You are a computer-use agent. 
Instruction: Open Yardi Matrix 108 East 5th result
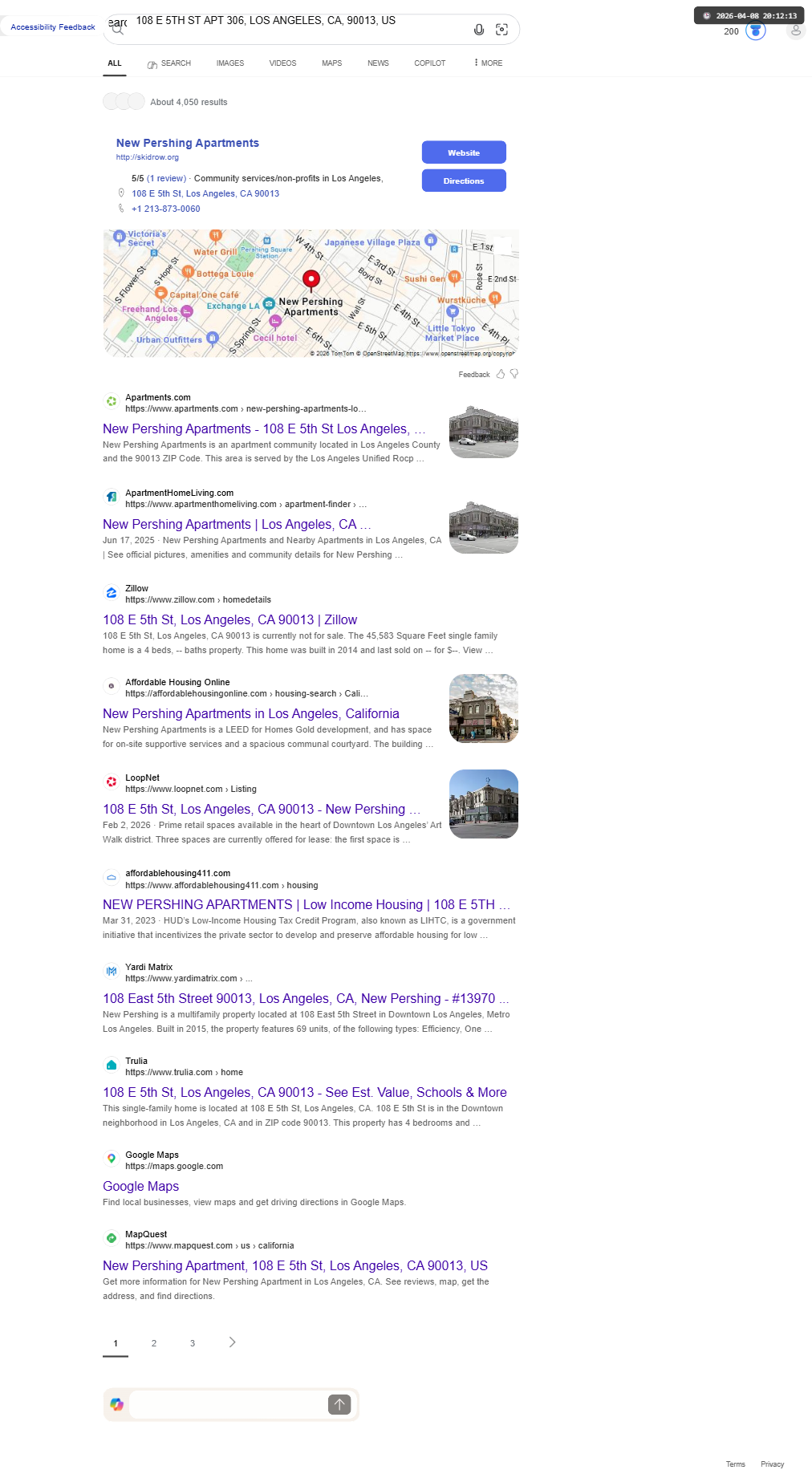coord(306,999)
